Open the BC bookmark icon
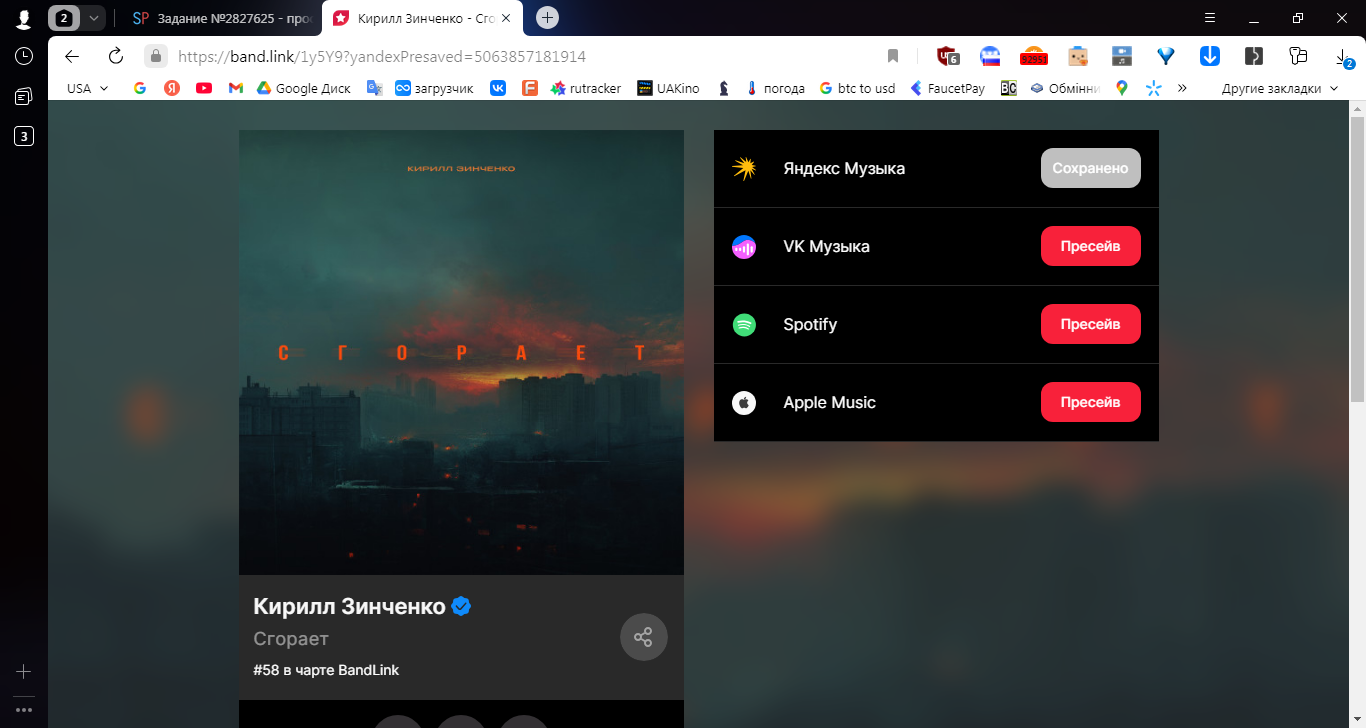 1009,88
